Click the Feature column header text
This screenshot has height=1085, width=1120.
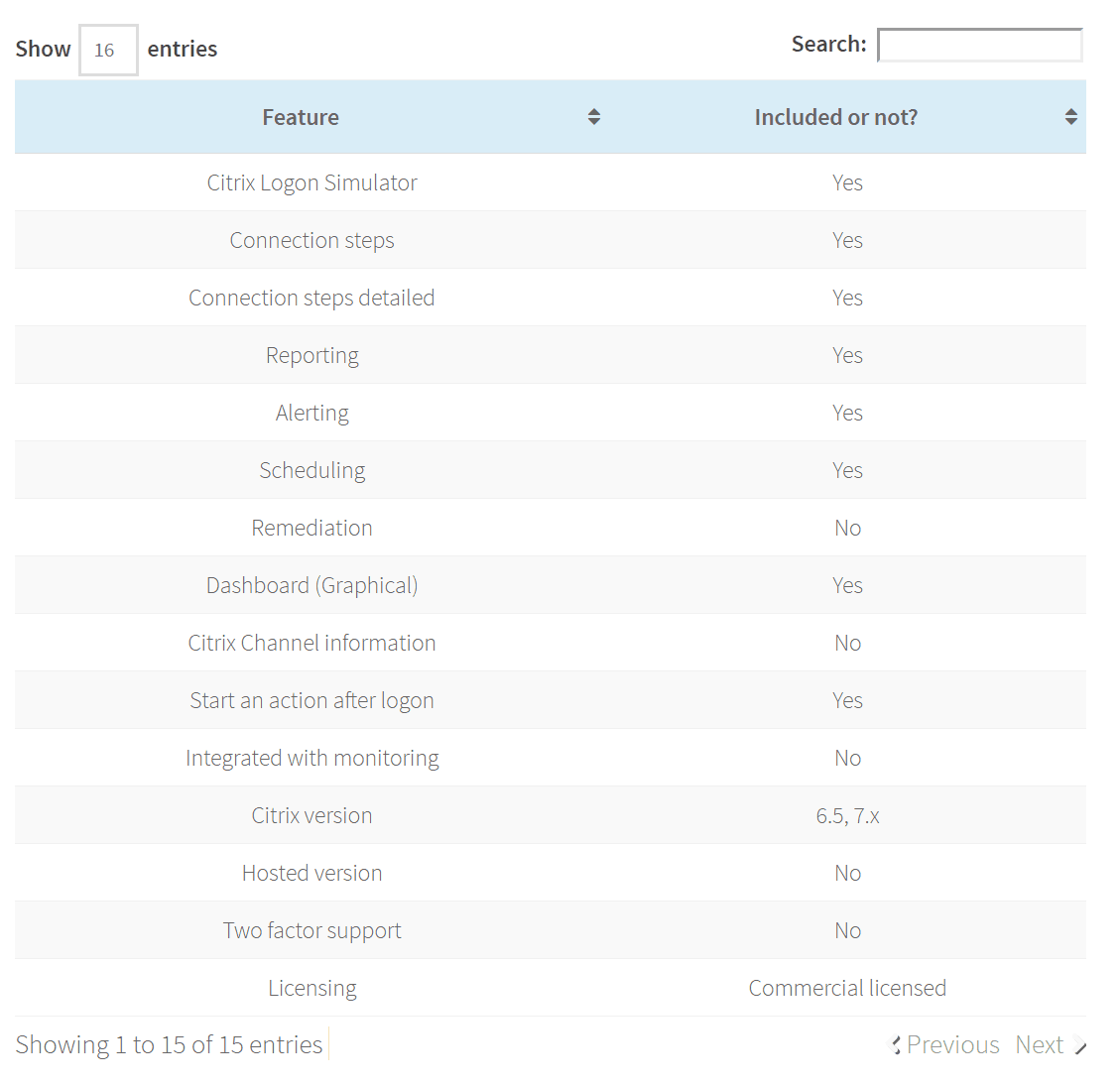pos(301,117)
